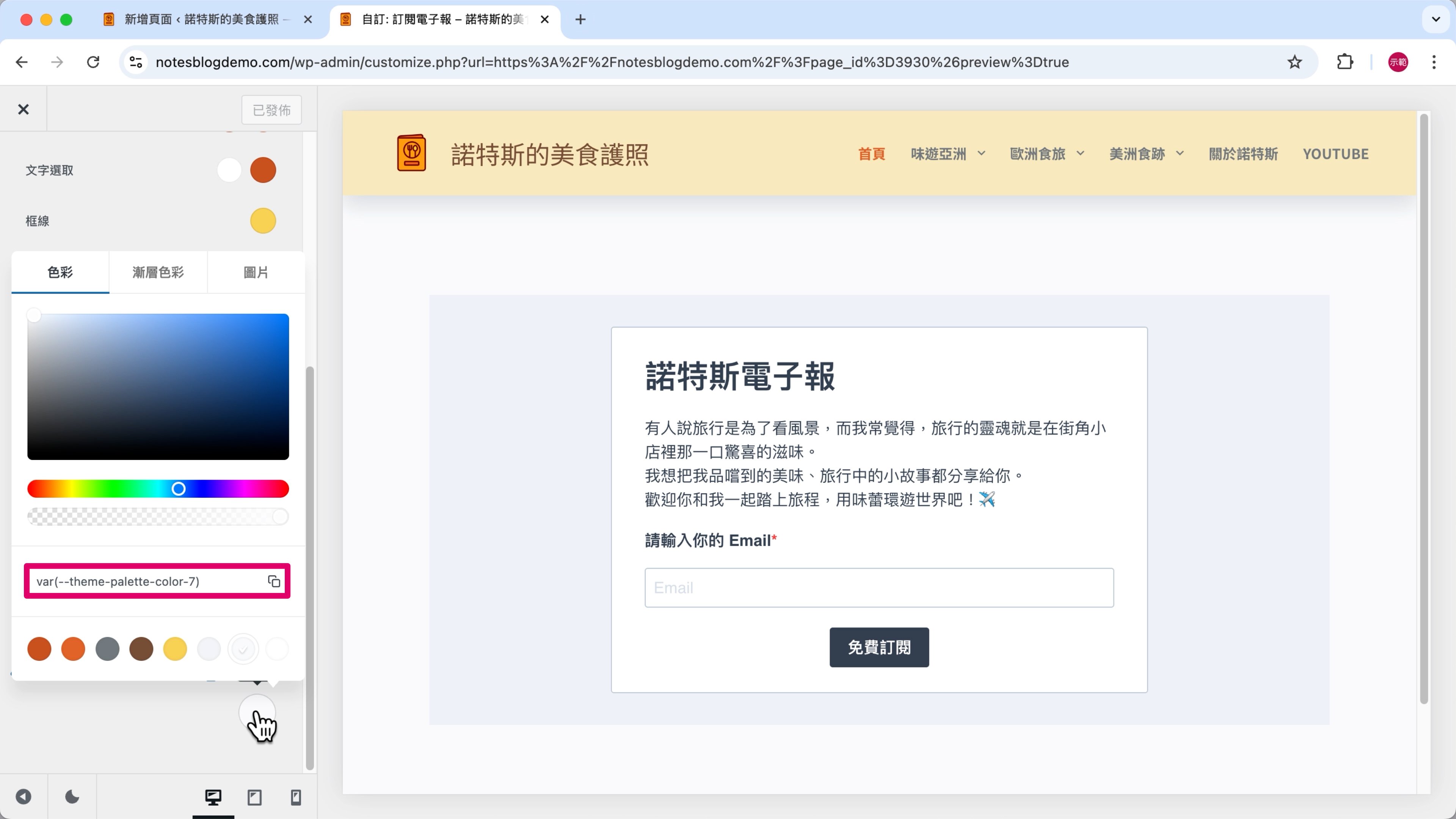Open browser extensions puzzle icon

(x=1345, y=62)
